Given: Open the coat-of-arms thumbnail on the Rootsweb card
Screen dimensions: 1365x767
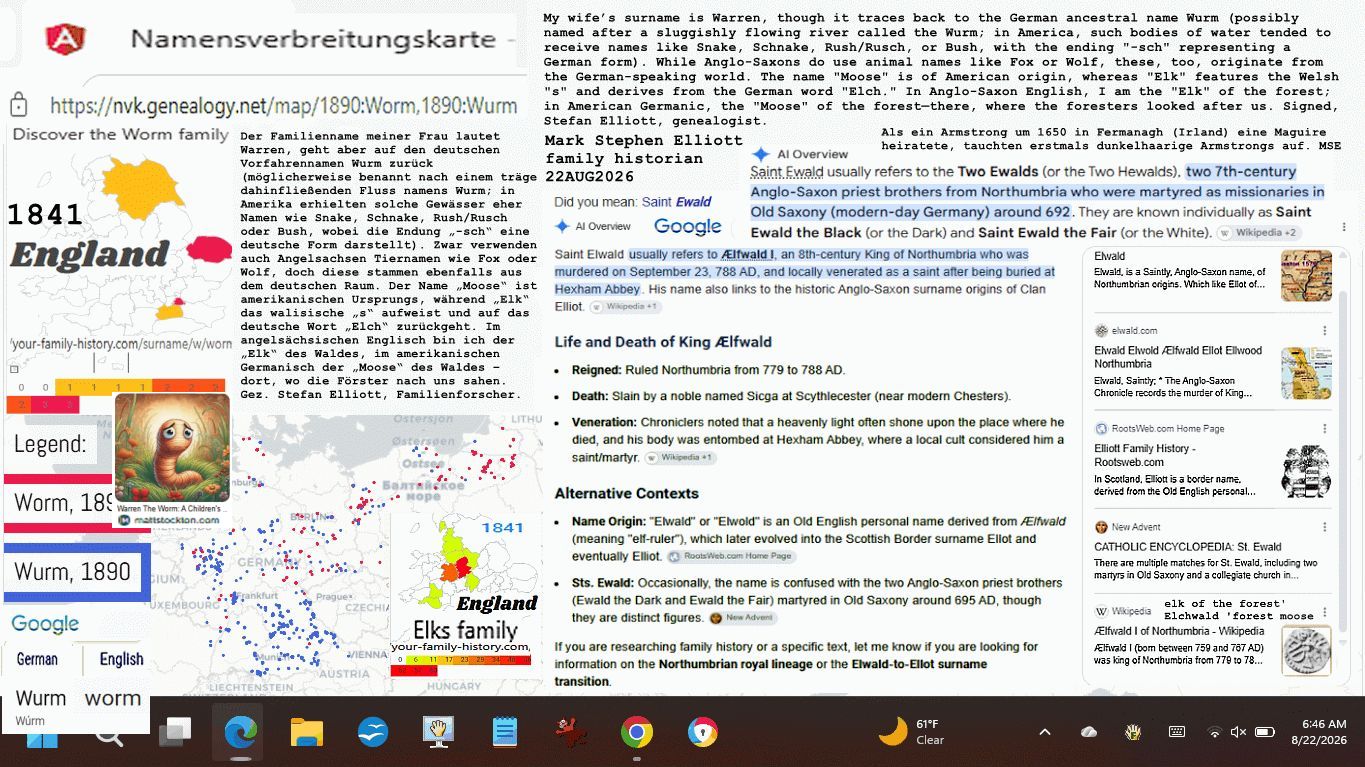Looking at the screenshot, I should pyautogui.click(x=1306, y=472).
